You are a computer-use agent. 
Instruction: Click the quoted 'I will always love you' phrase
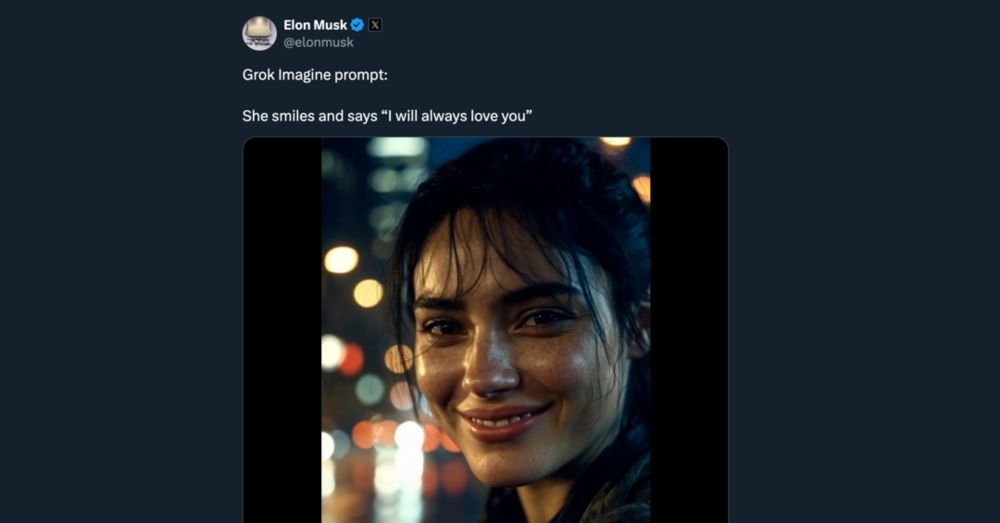click(457, 116)
